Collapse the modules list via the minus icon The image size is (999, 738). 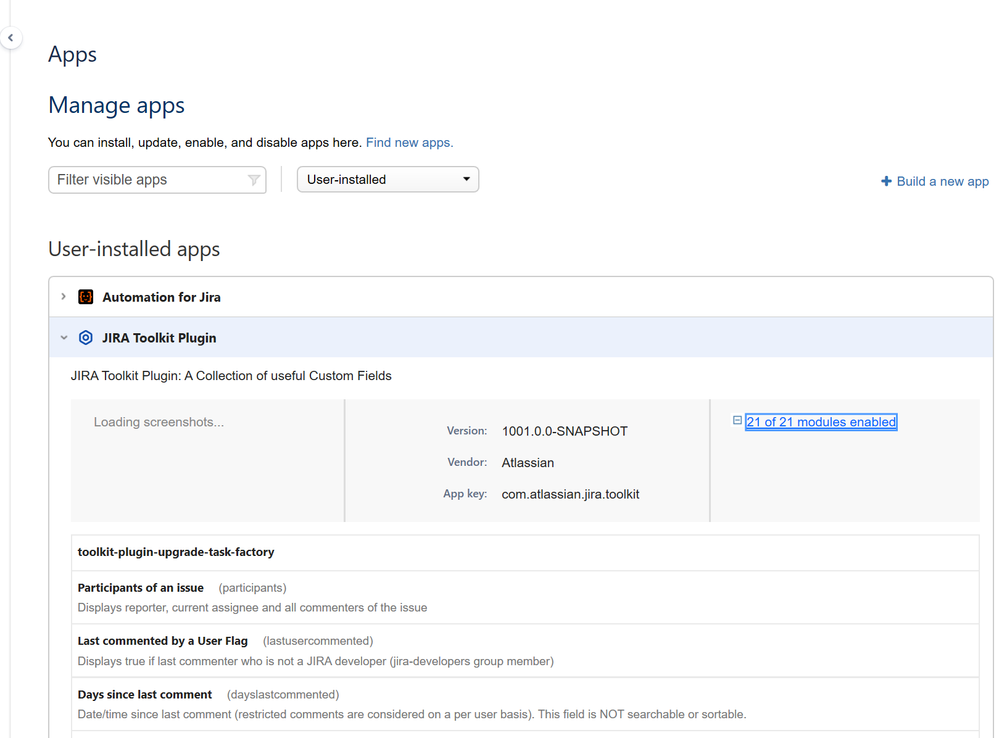737,421
